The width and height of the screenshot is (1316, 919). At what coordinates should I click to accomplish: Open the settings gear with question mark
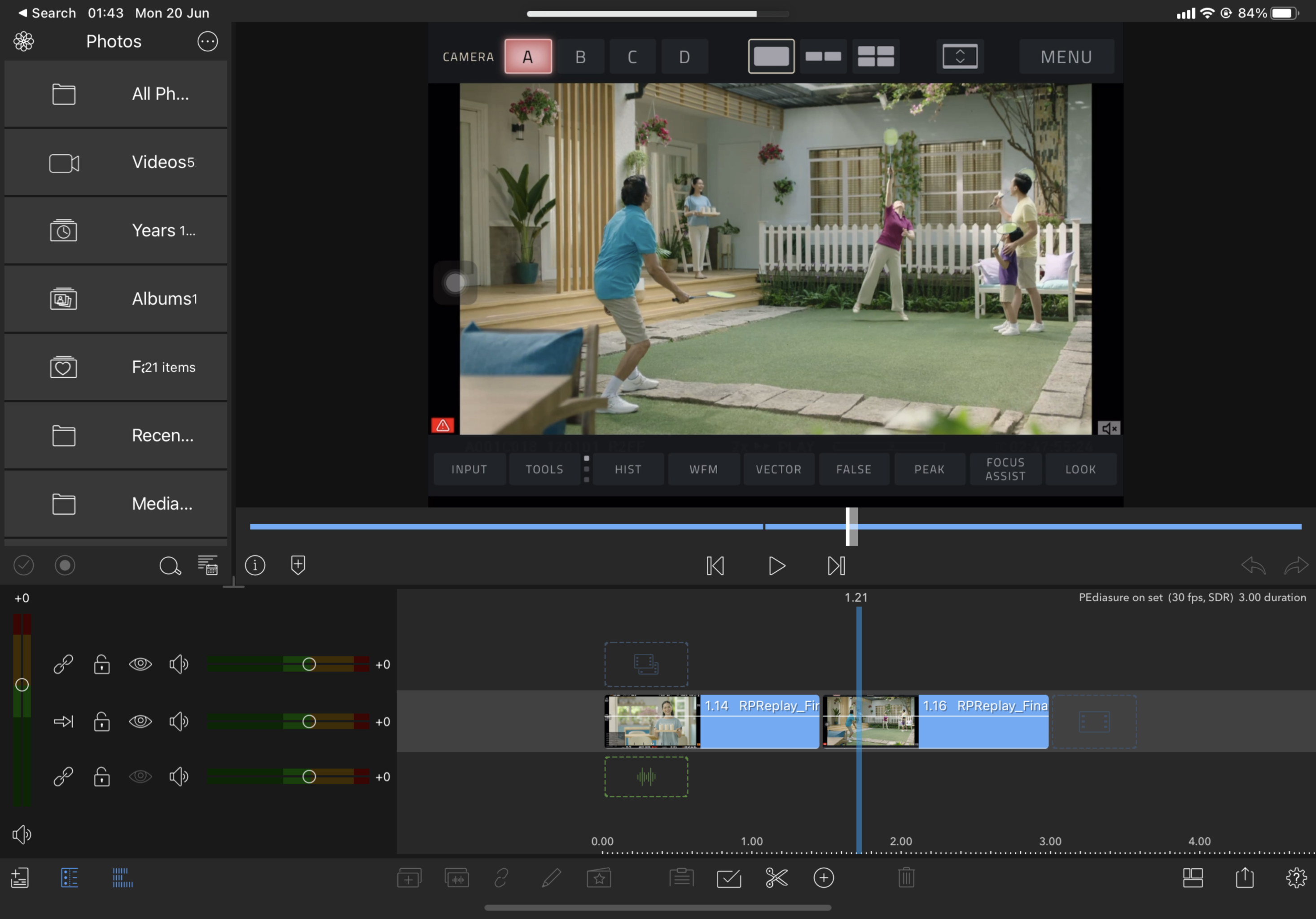1297,878
